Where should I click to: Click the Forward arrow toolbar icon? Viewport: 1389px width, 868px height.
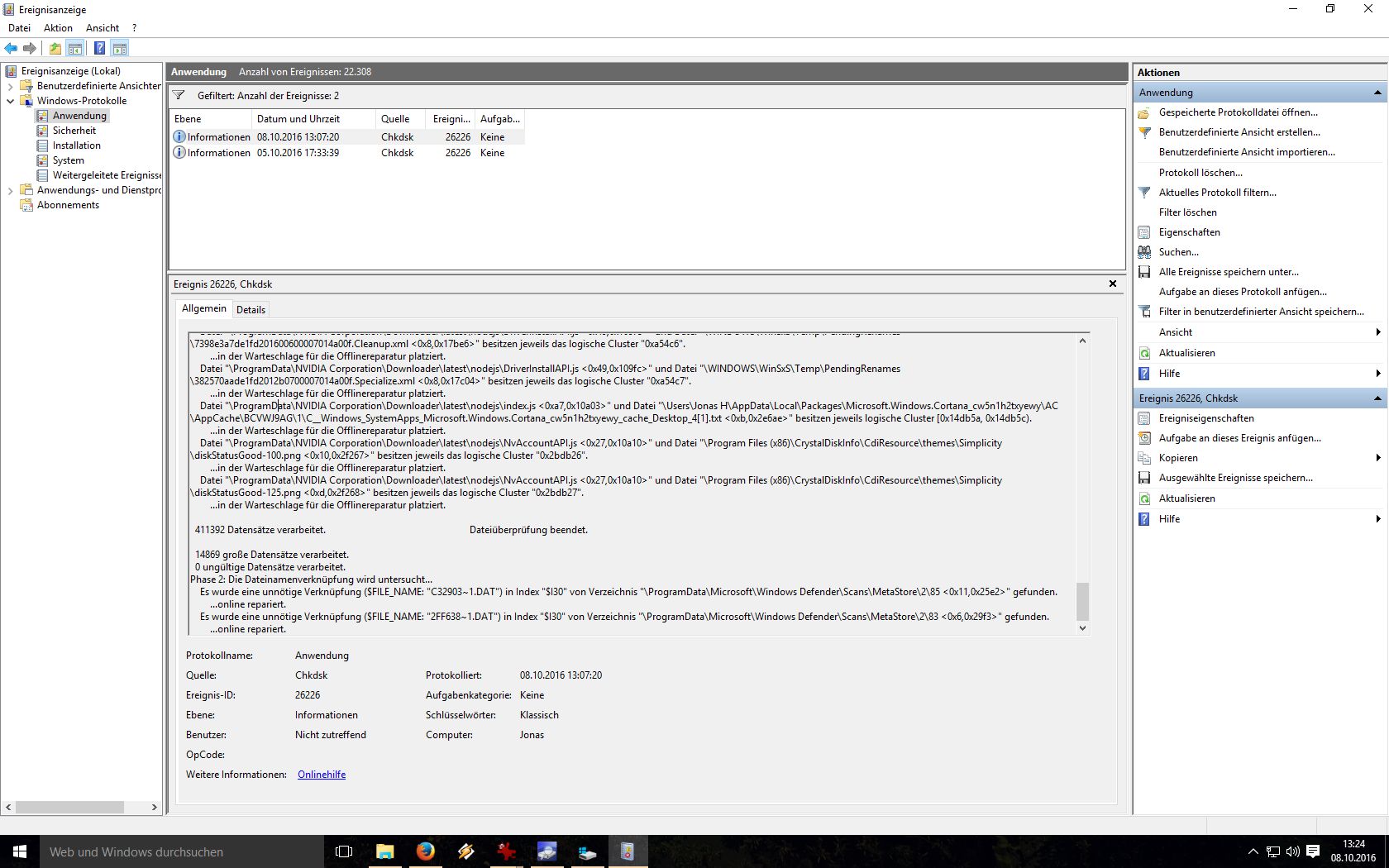pyautogui.click(x=30, y=49)
